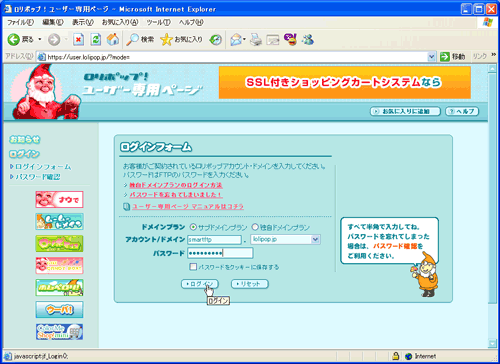Select the own-domain plan radio button

click(255, 227)
